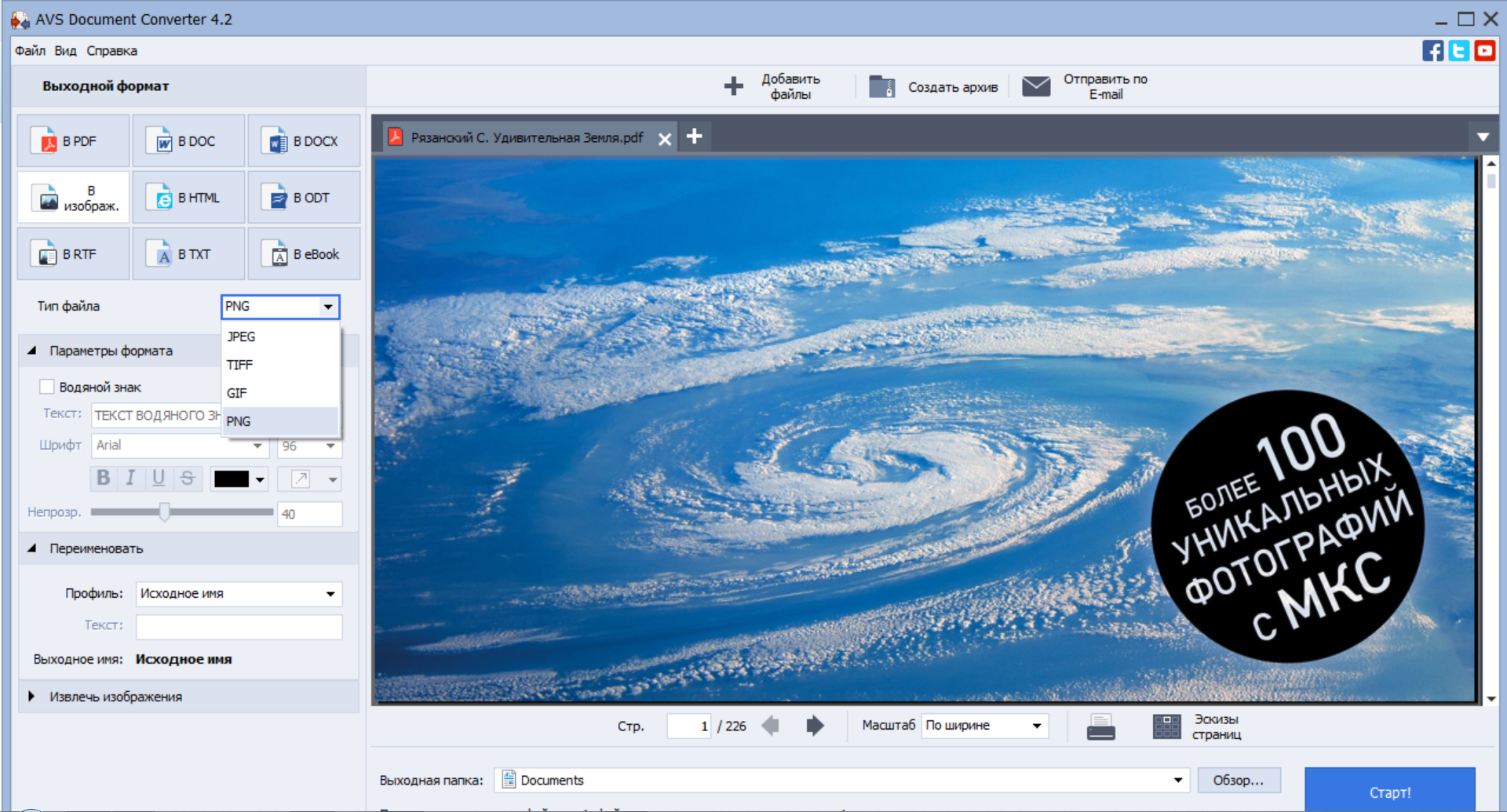Select the To DOC output format
This screenshot has width=1507, height=812.
click(188, 141)
